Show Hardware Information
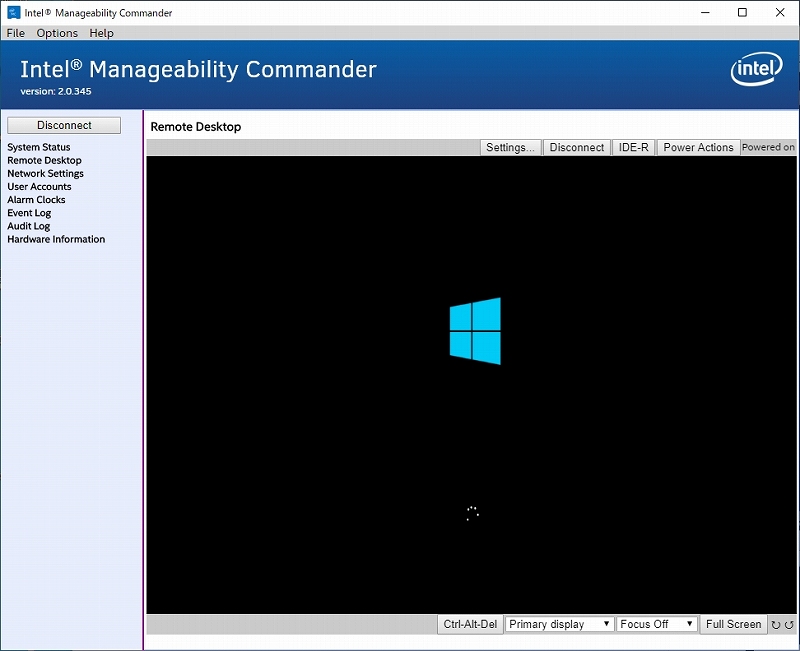Viewport: 800px width, 651px height. [56, 239]
